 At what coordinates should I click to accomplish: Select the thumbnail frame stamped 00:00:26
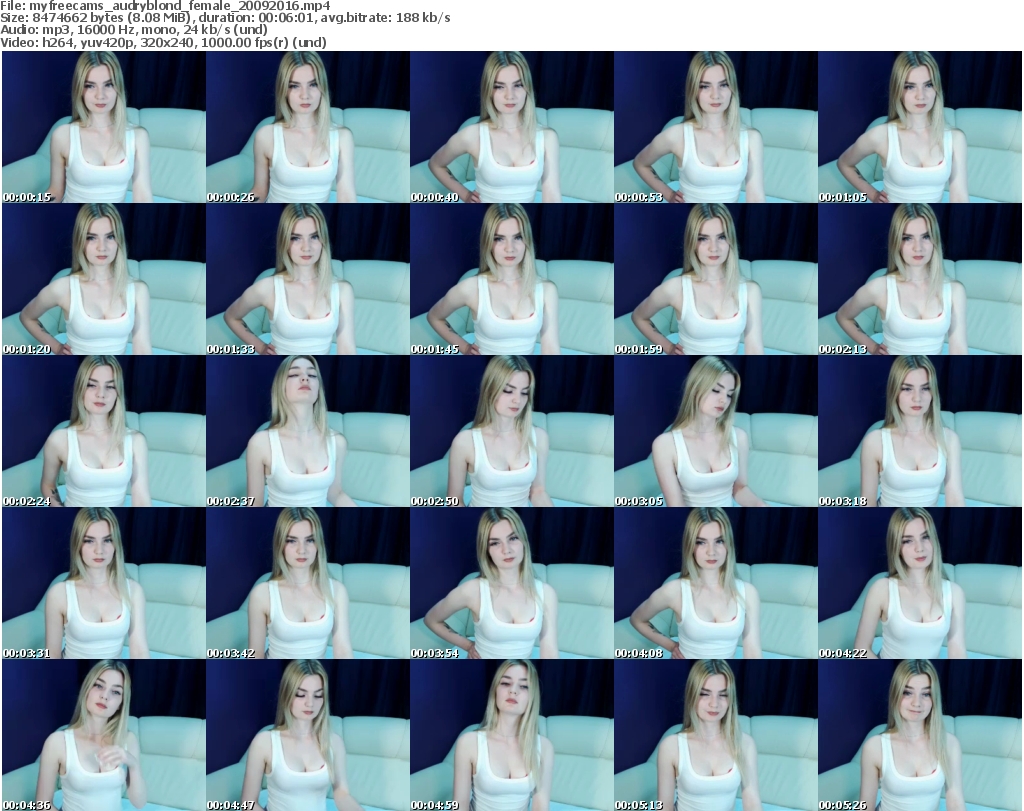308,127
